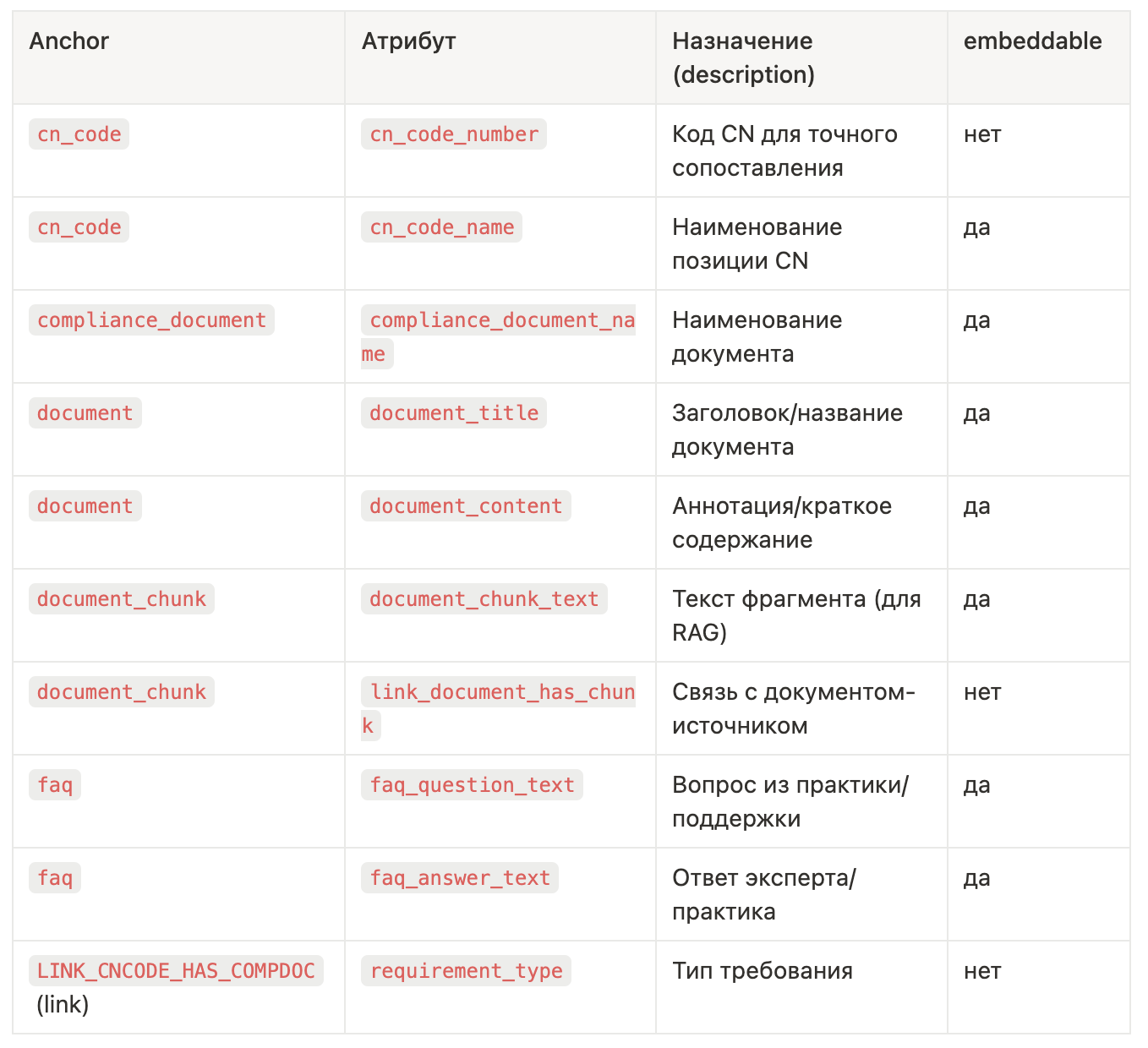The image size is (1148, 1048).
Task: Select the document_content attribute tag
Action: (466, 506)
